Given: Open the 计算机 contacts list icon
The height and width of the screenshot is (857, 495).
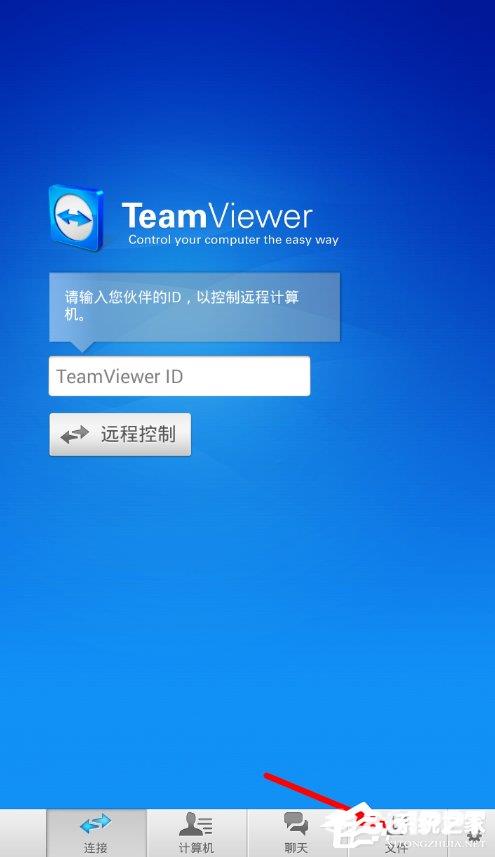Looking at the screenshot, I should click(x=196, y=824).
